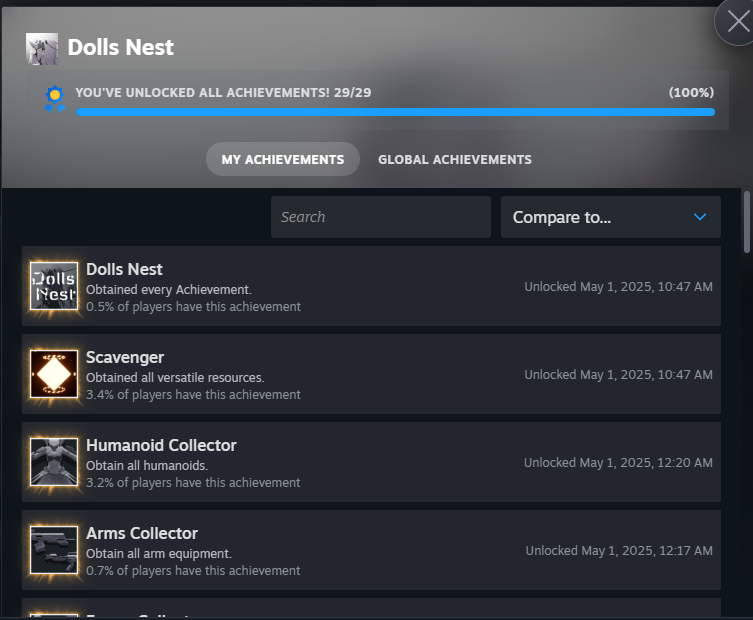Image resolution: width=753 pixels, height=620 pixels.
Task: Click the Humanoid Collector achievement icon
Action: click(x=54, y=462)
